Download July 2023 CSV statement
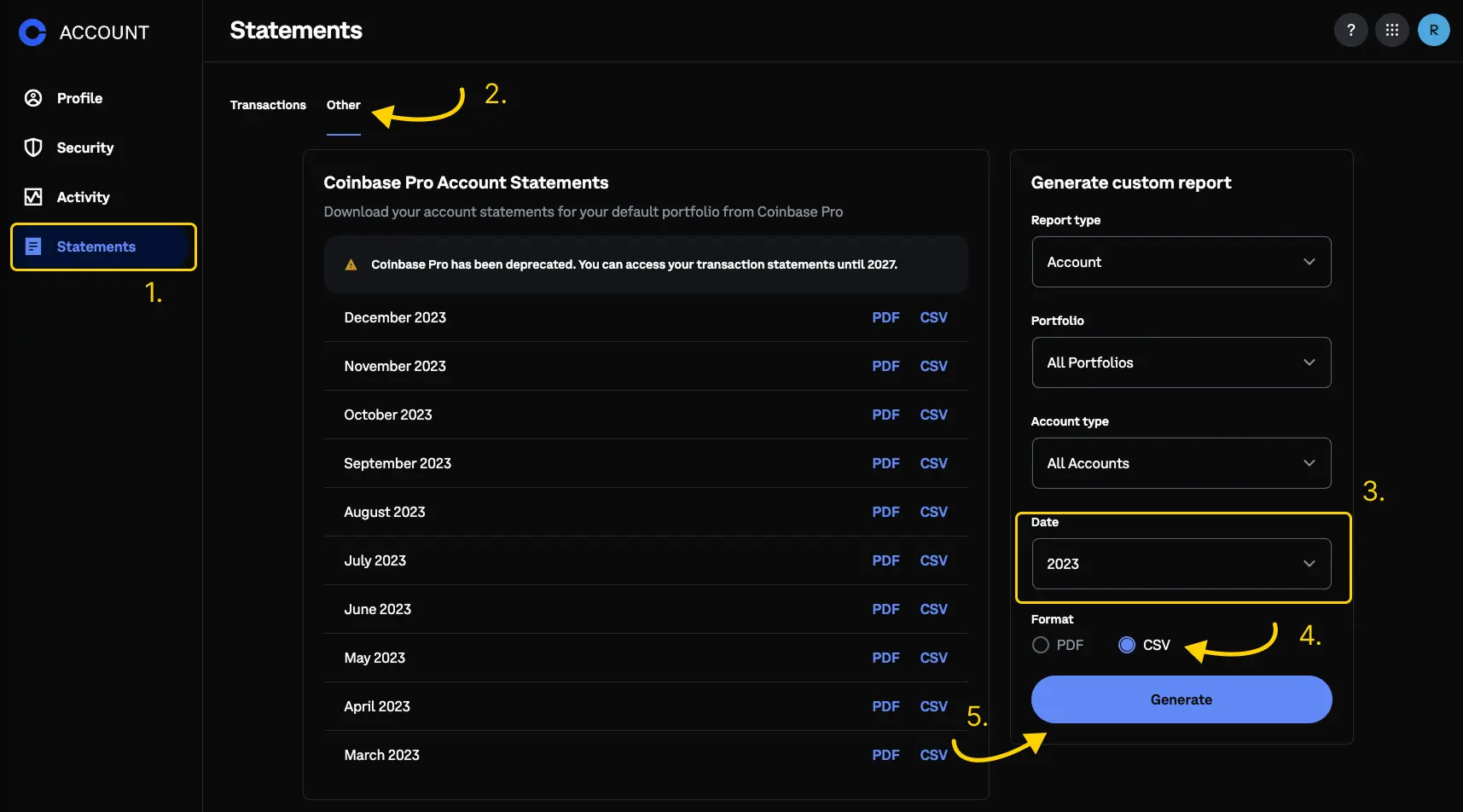1463x812 pixels. (x=933, y=560)
